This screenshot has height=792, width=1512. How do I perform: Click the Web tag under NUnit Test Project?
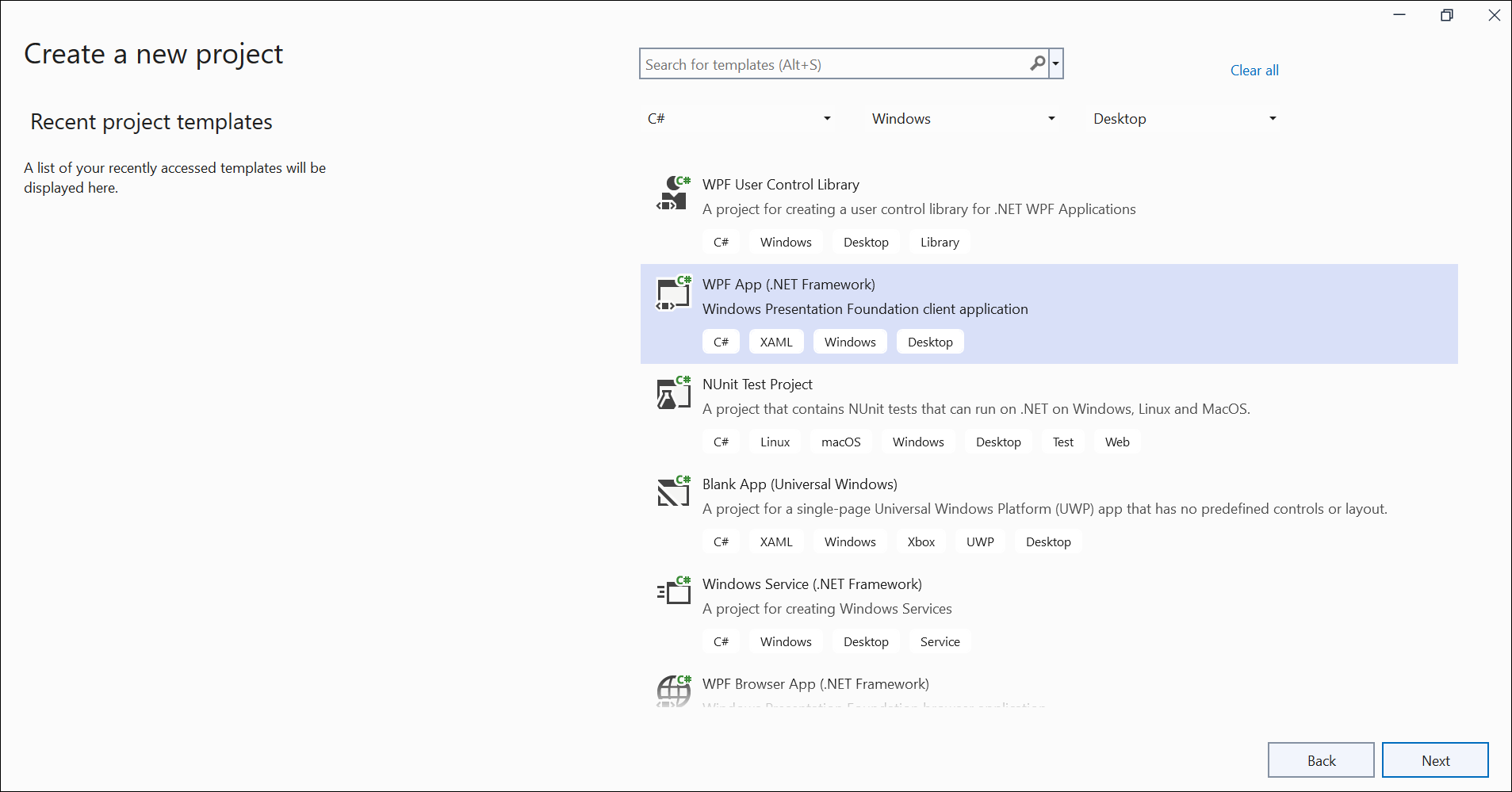pyautogui.click(x=1117, y=442)
